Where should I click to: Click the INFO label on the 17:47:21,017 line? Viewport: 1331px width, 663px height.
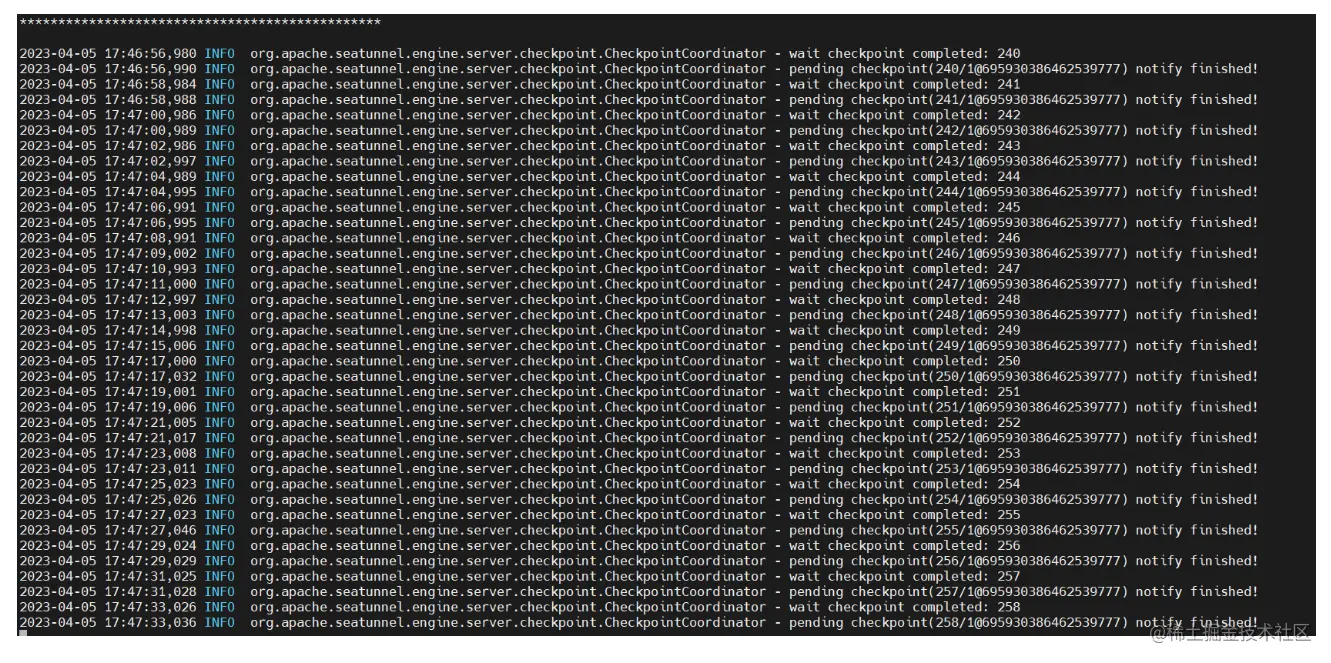point(220,438)
